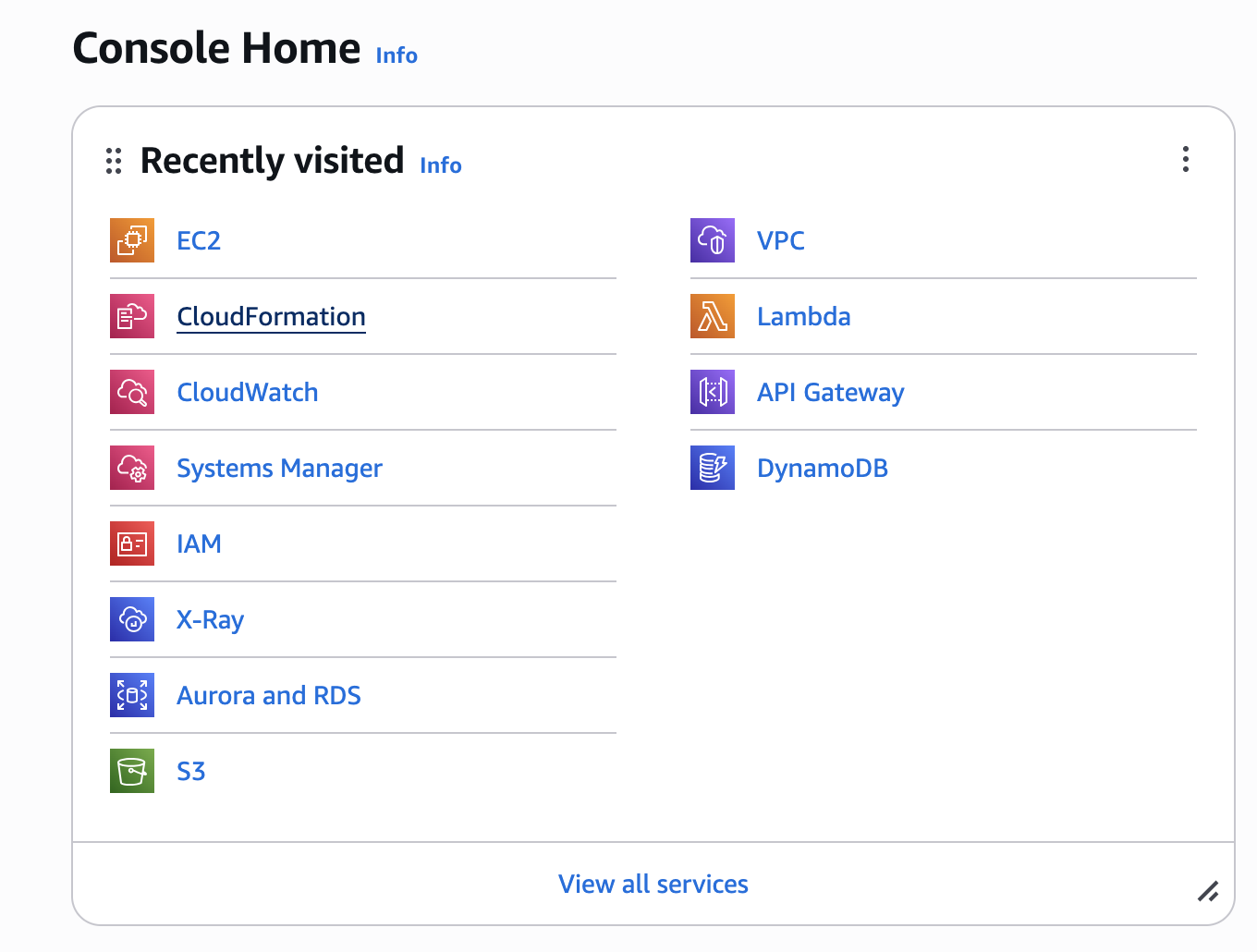1257x952 pixels.
Task: Click the Lambda service icon
Action: (712, 316)
